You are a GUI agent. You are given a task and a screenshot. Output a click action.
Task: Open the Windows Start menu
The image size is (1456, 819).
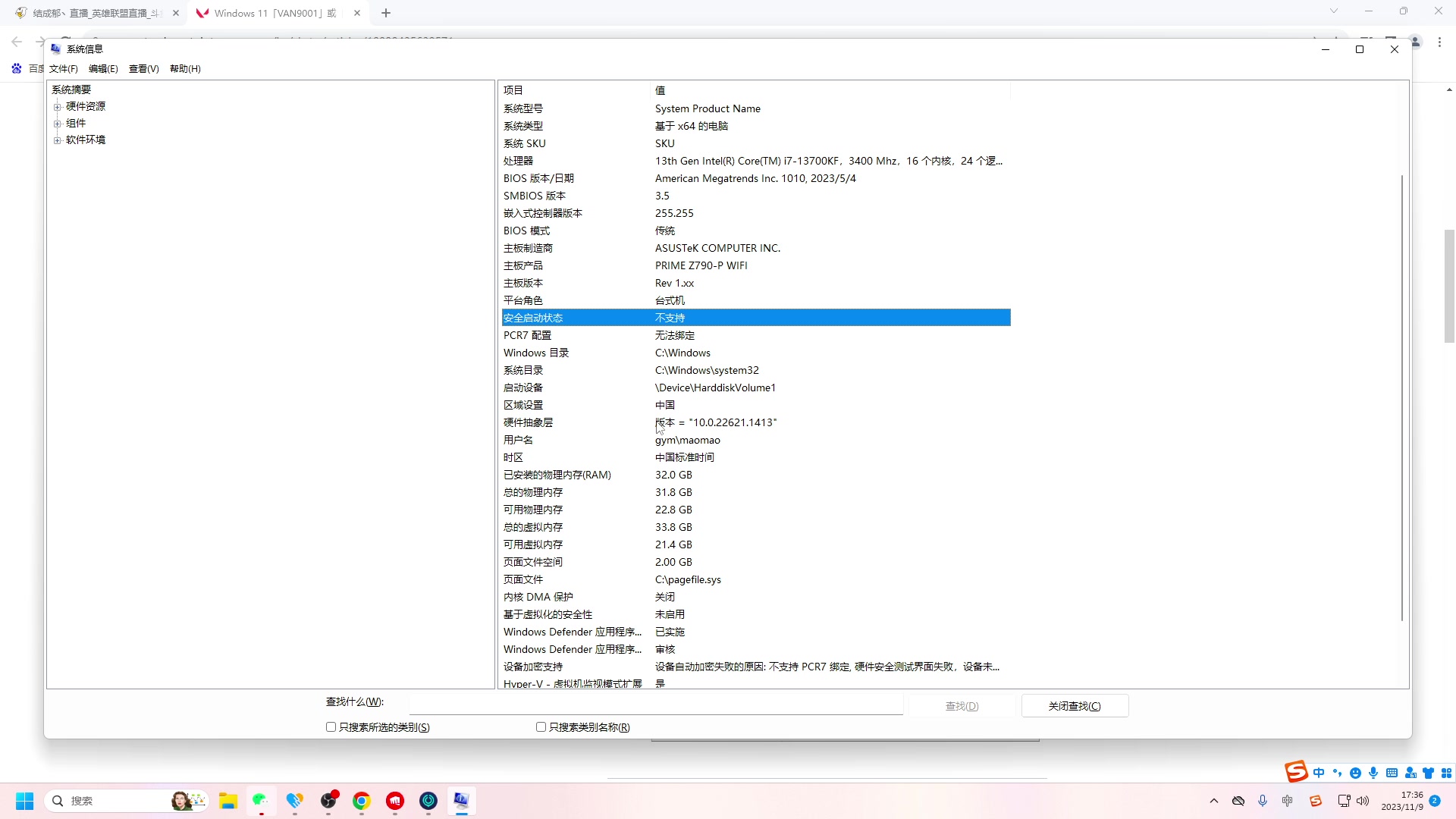[x=24, y=801]
